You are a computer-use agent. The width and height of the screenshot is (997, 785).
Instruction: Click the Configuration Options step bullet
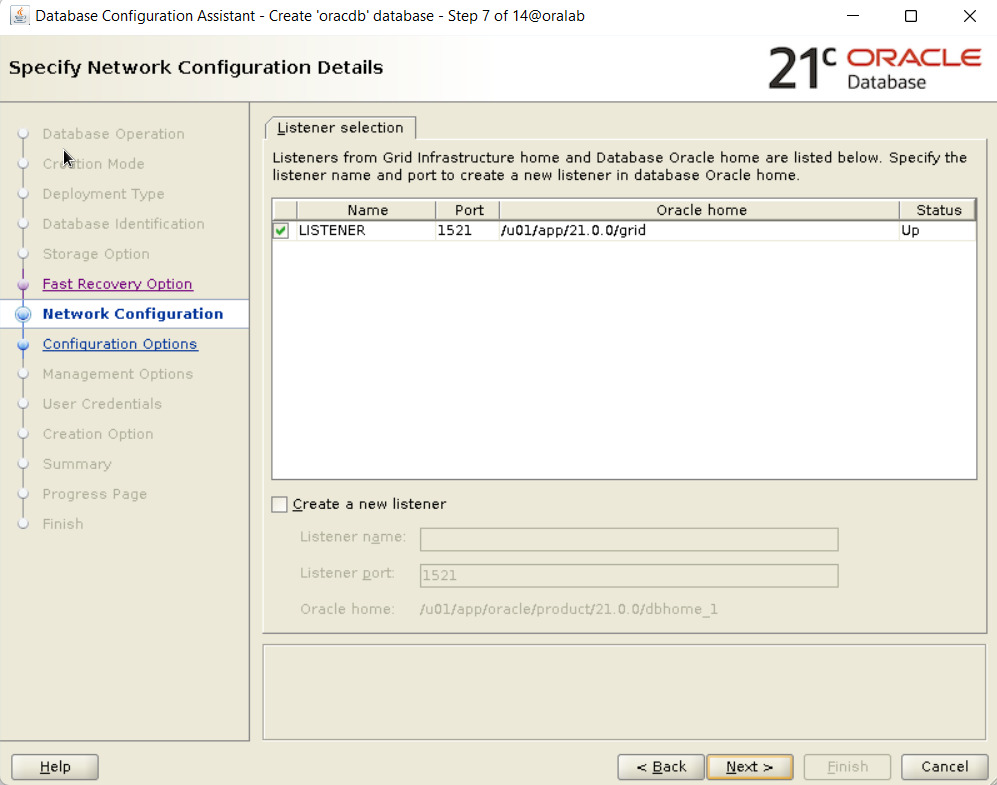coord(24,344)
